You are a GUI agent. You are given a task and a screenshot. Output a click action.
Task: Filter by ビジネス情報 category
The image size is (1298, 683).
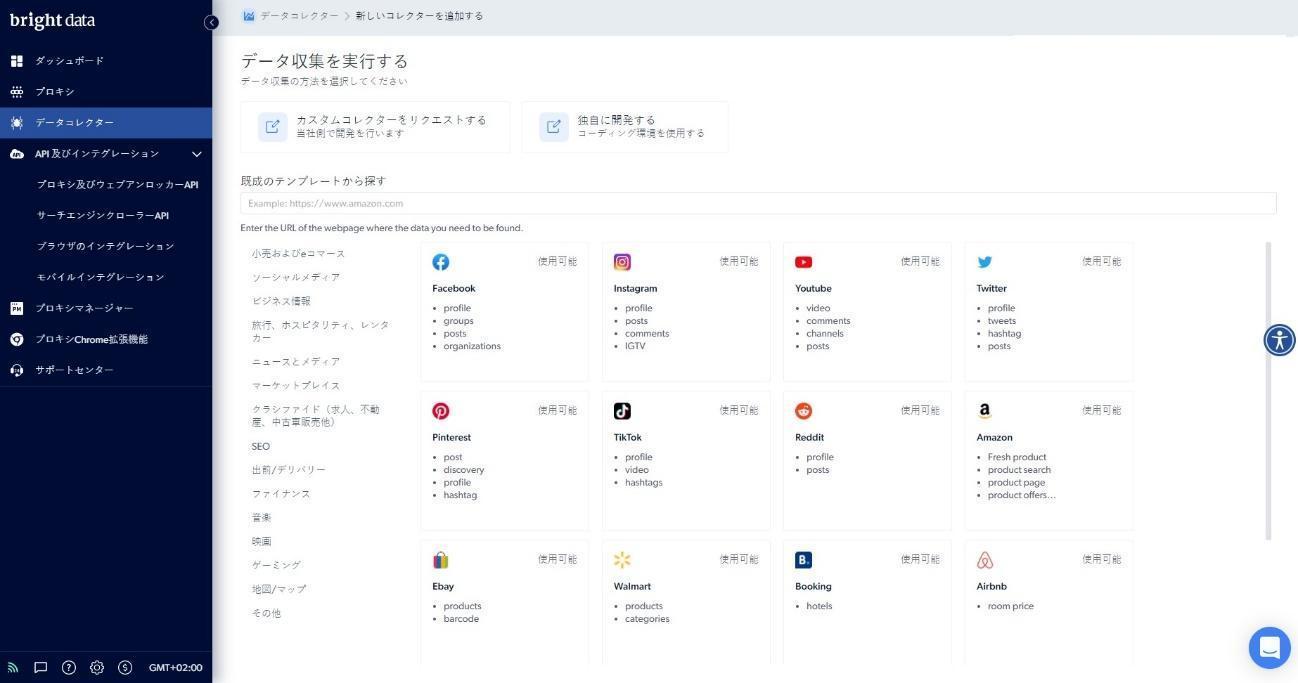coord(281,301)
